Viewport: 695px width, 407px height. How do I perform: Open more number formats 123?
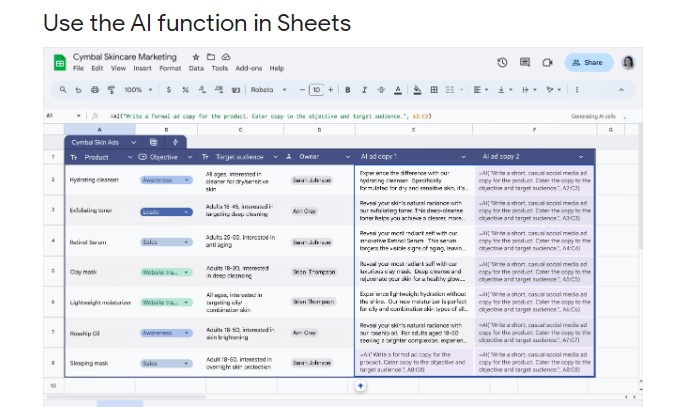(236, 90)
